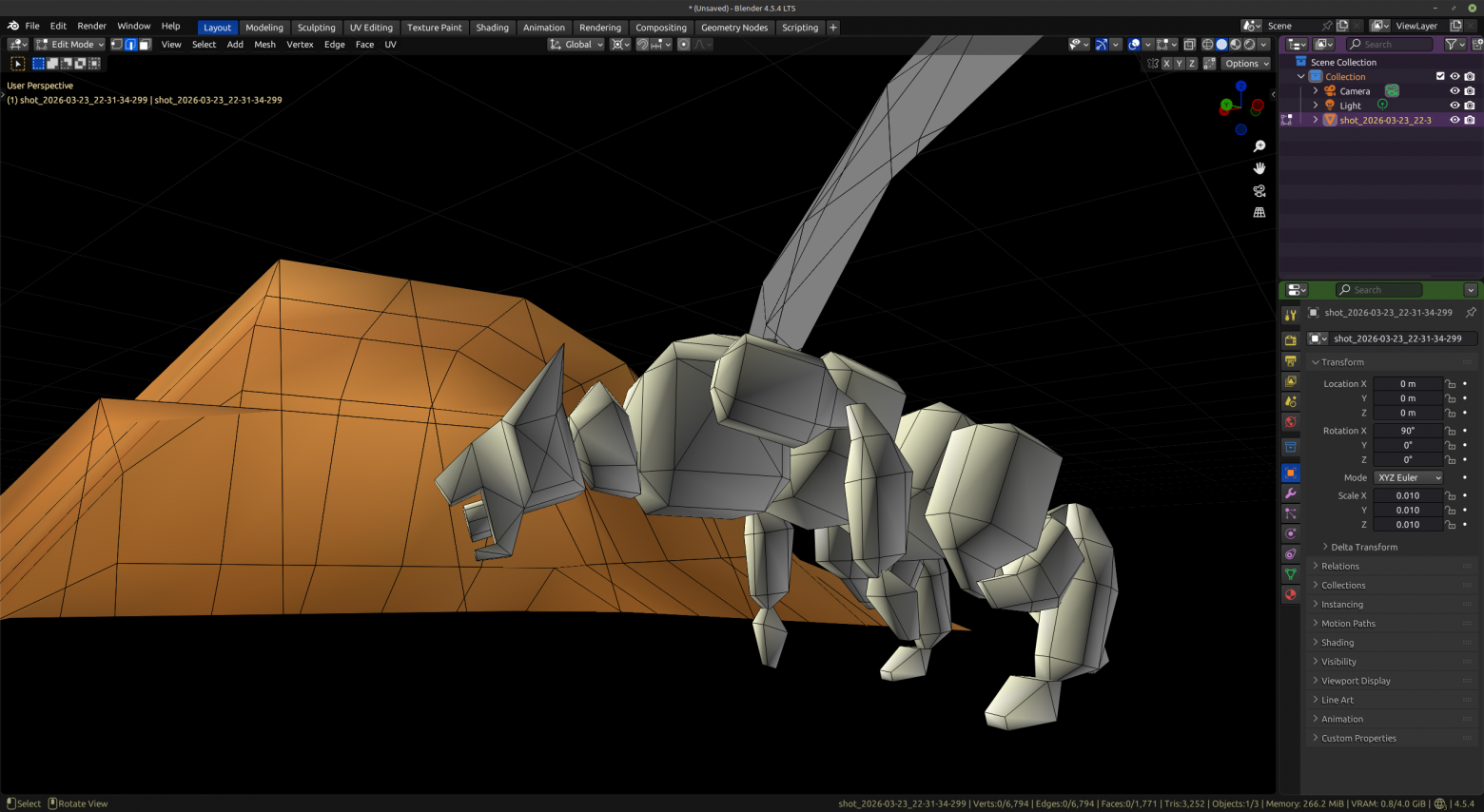Toggle camera view icon in viewport
Screen dimensions: 1484x812
tap(1259, 191)
